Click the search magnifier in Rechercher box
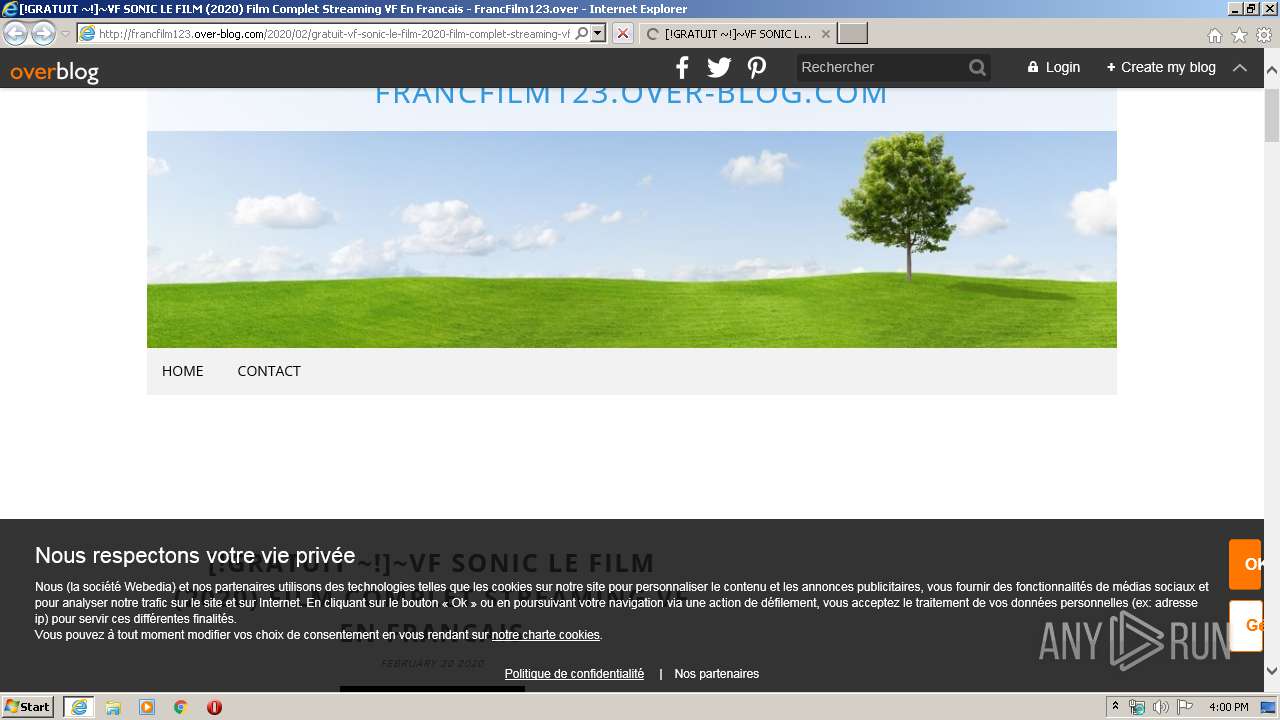 pyautogui.click(x=977, y=67)
